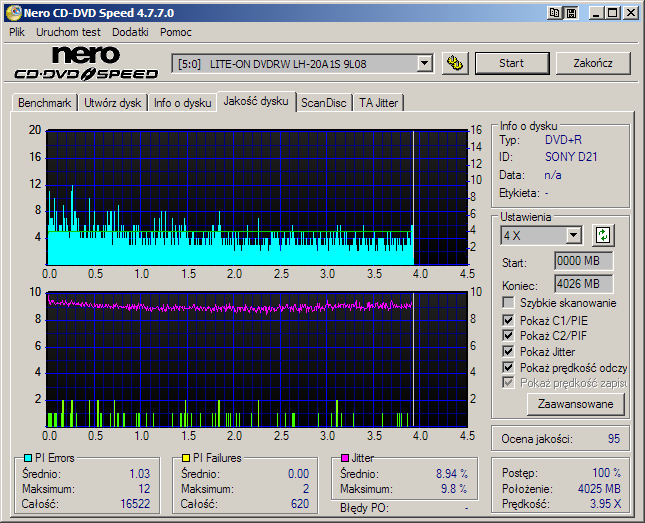Click the Start button
The width and height of the screenshot is (645, 523).
tap(512, 63)
